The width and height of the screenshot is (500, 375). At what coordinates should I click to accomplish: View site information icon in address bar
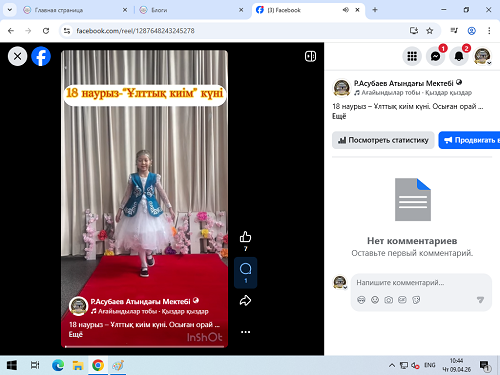[x=67, y=31]
